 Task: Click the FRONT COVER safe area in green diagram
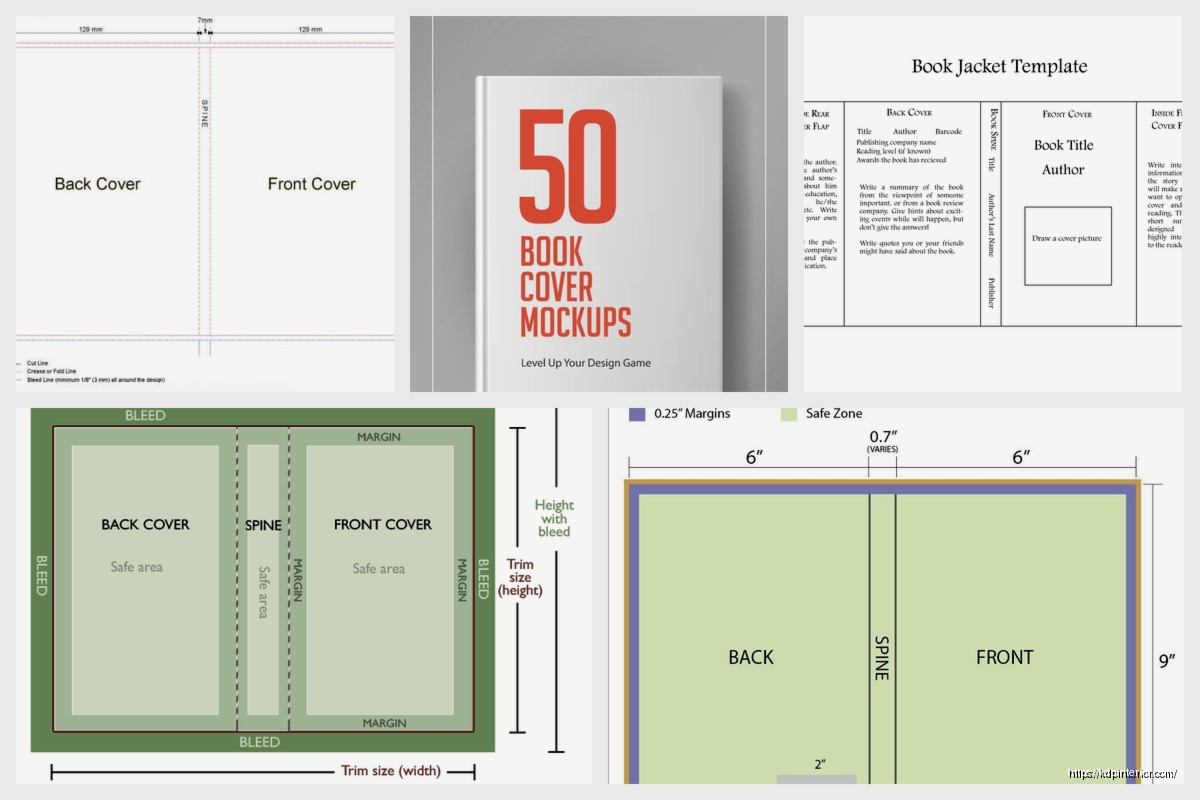pos(382,580)
